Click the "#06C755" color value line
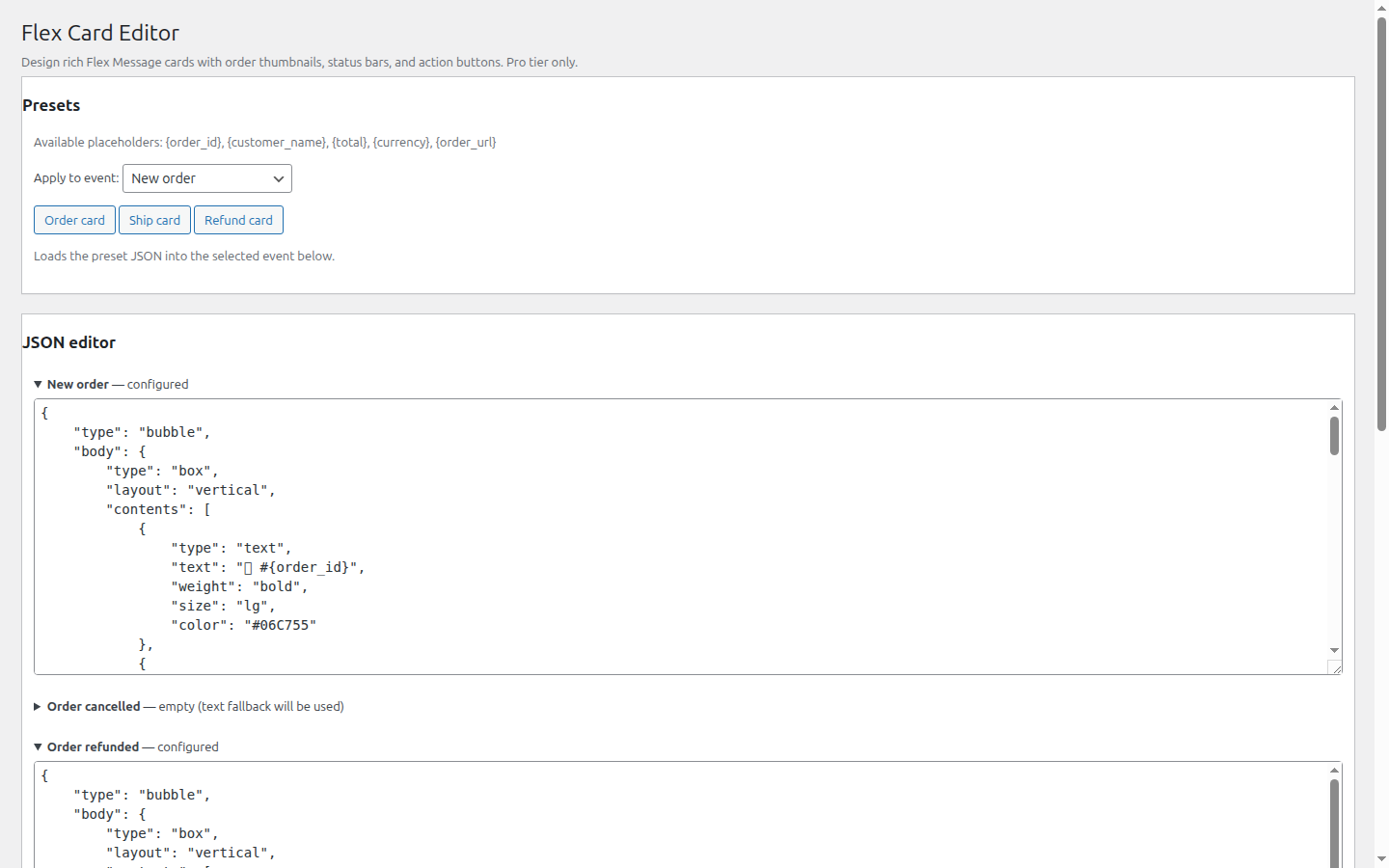This screenshot has height=868, width=1389. [244, 625]
